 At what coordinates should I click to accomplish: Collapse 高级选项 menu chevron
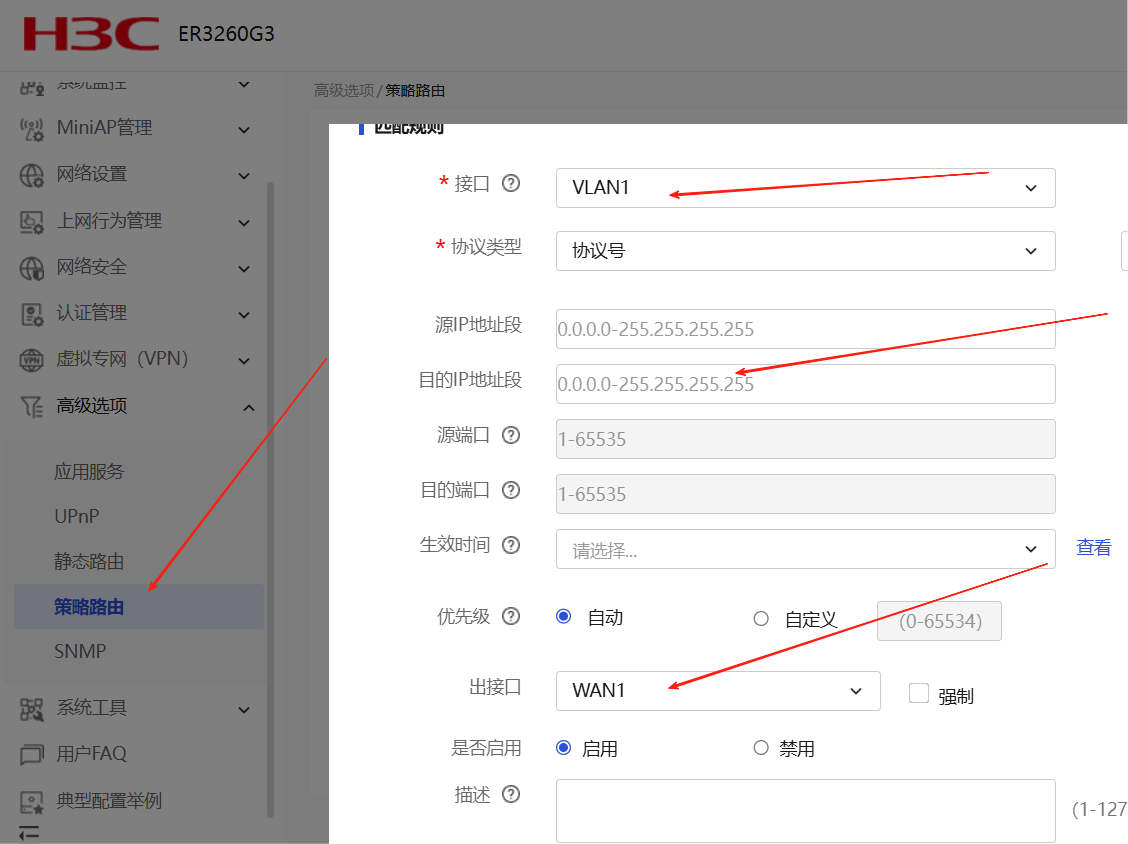click(249, 408)
